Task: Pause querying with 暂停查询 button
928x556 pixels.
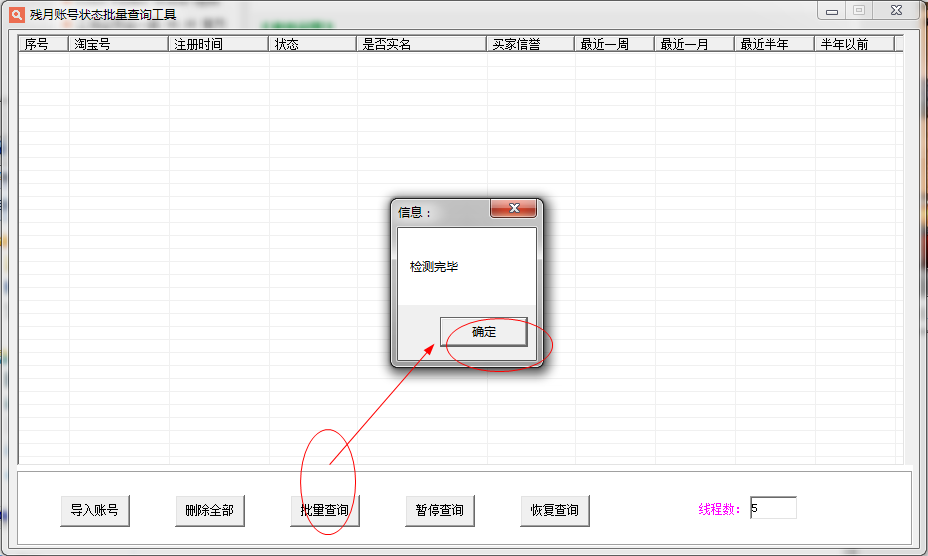Action: (439, 510)
